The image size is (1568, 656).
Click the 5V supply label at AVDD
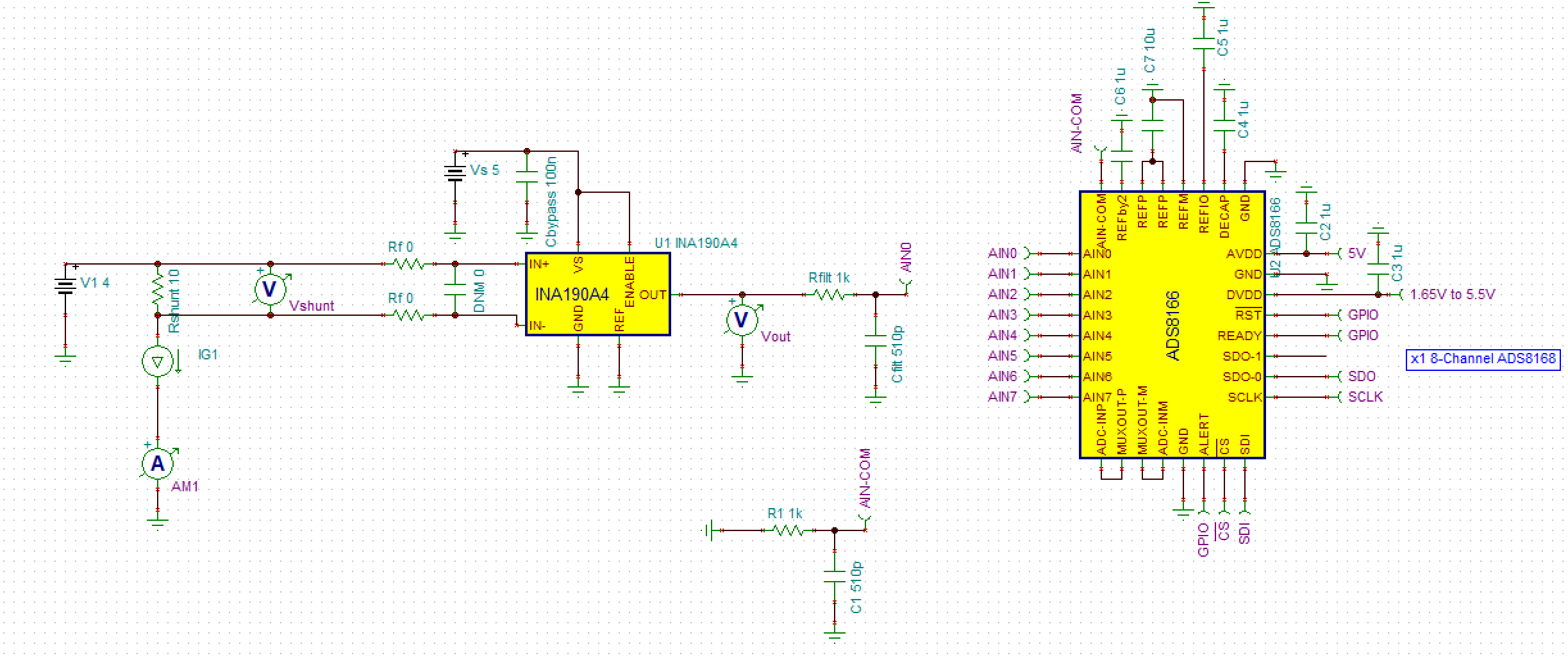click(1356, 254)
